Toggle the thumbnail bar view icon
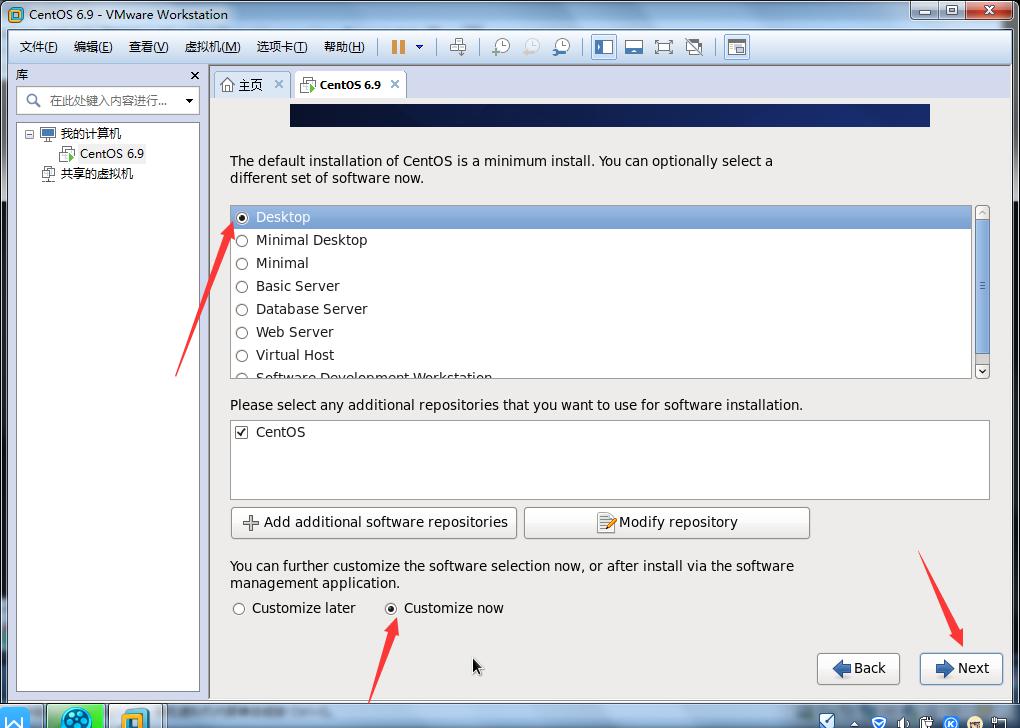The height and width of the screenshot is (728, 1020). tap(634, 47)
